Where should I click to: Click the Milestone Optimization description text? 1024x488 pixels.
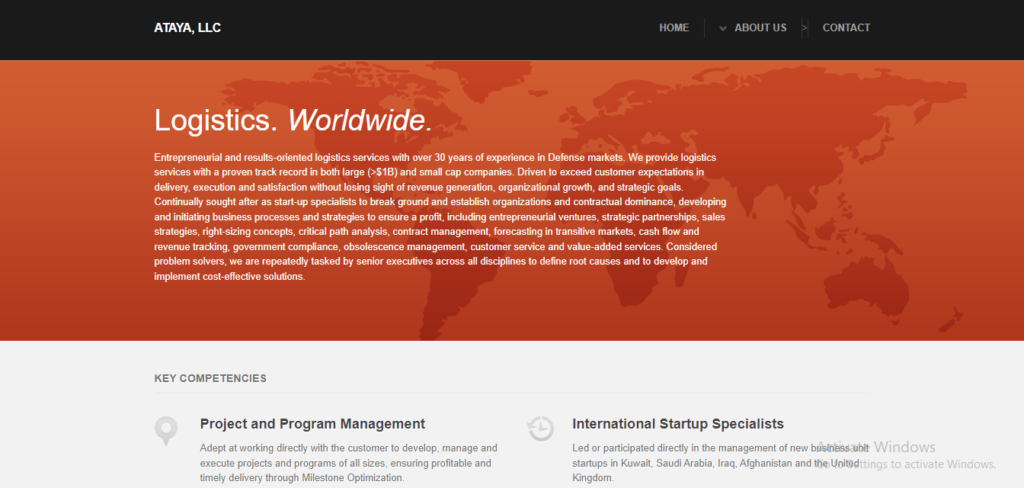[x=348, y=463]
